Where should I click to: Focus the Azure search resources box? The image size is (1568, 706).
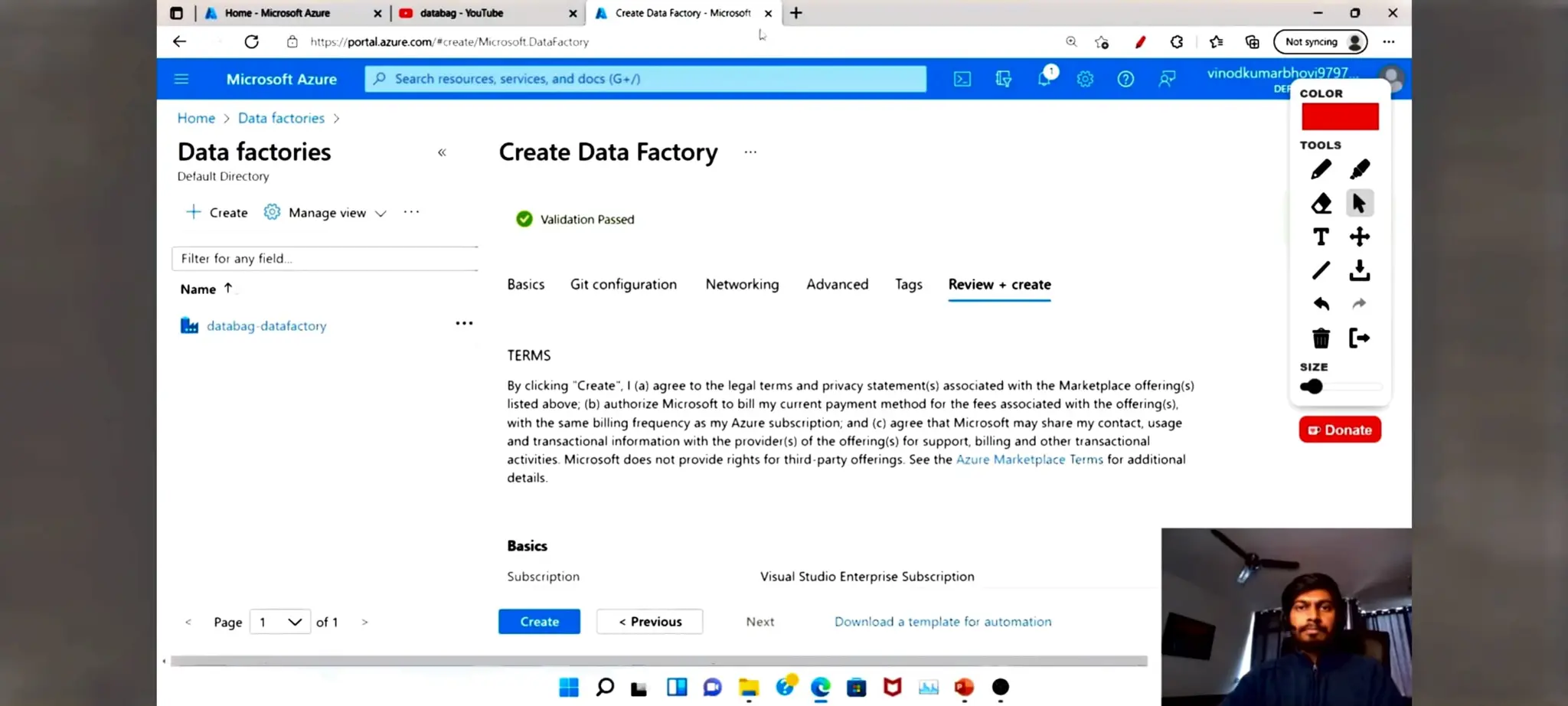tap(645, 79)
